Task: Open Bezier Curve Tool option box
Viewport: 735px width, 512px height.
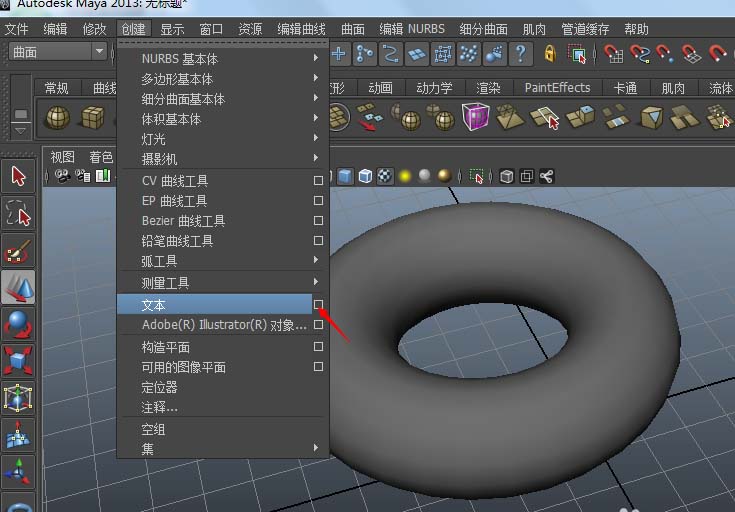Action: (318, 220)
